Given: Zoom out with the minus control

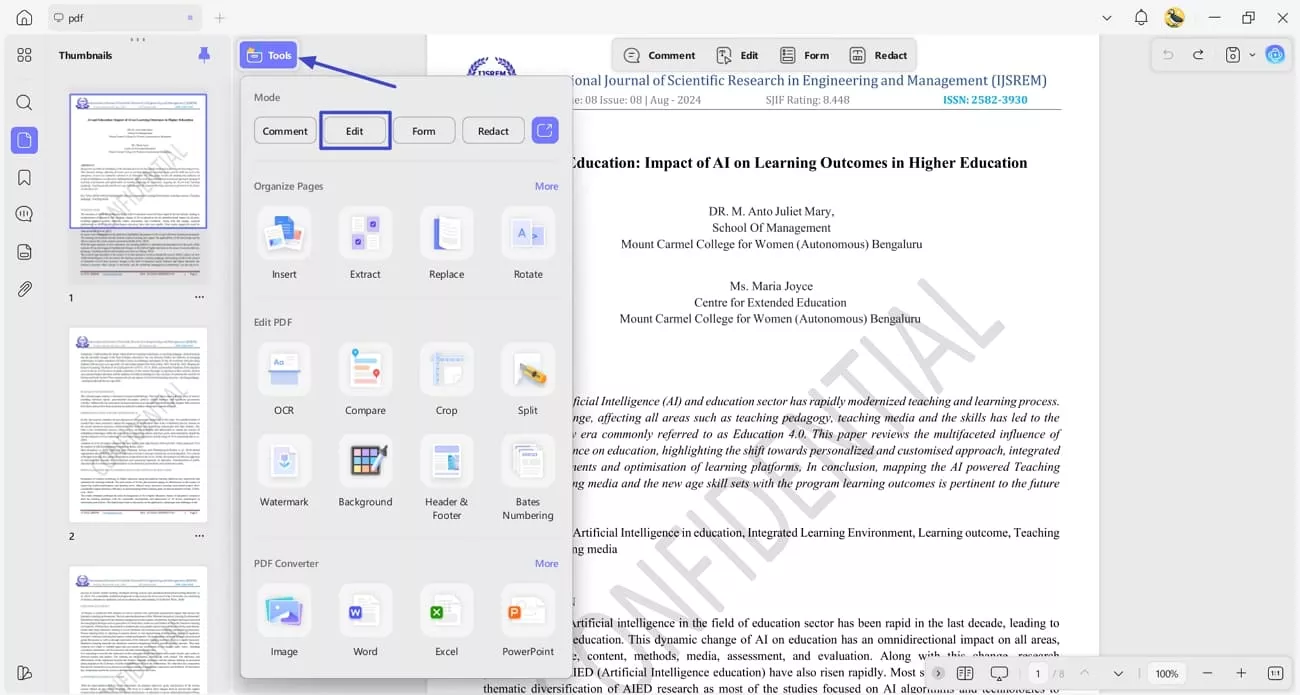Looking at the screenshot, I should (1207, 673).
